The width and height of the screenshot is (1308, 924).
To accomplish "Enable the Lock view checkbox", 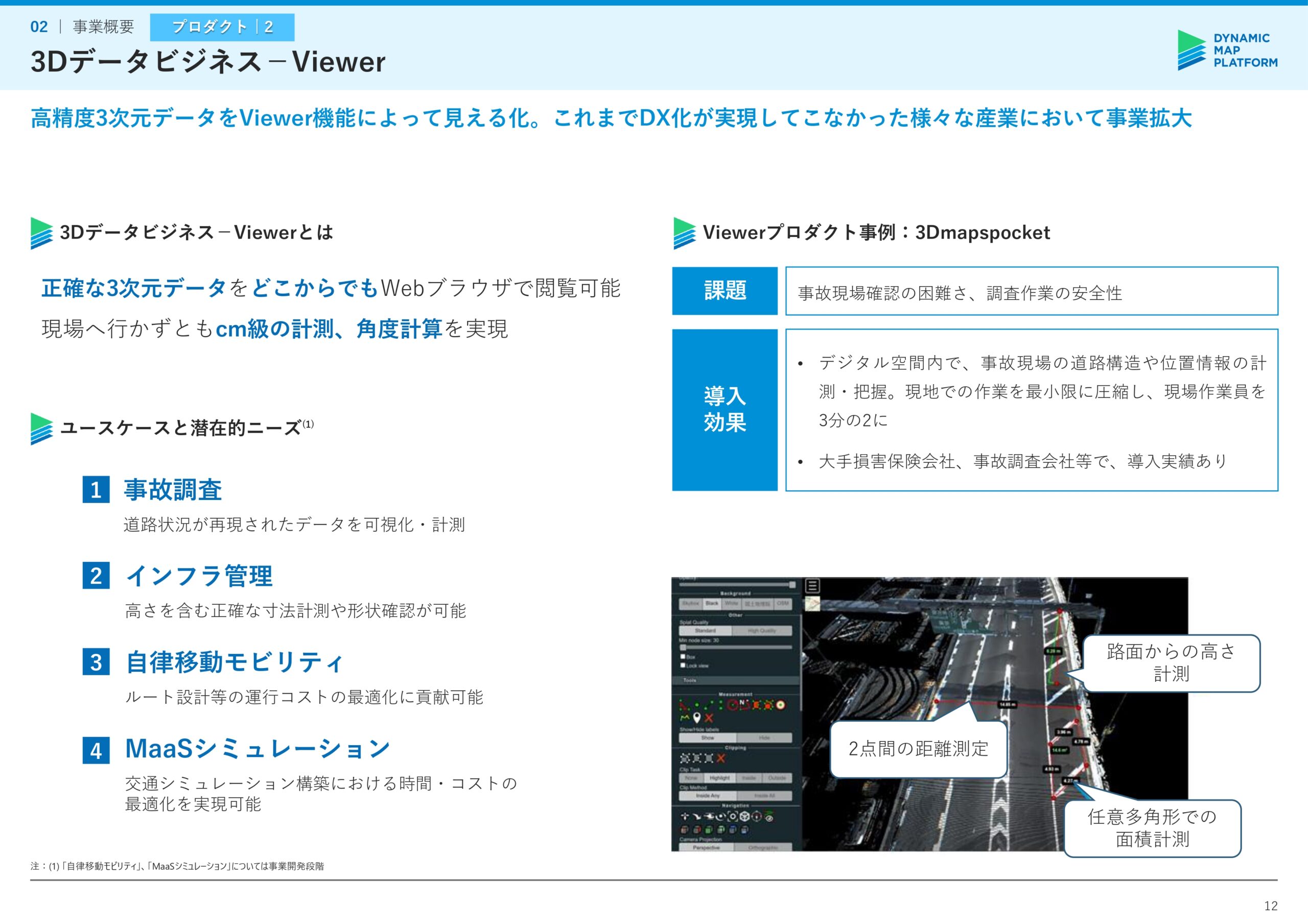I will (683, 666).
